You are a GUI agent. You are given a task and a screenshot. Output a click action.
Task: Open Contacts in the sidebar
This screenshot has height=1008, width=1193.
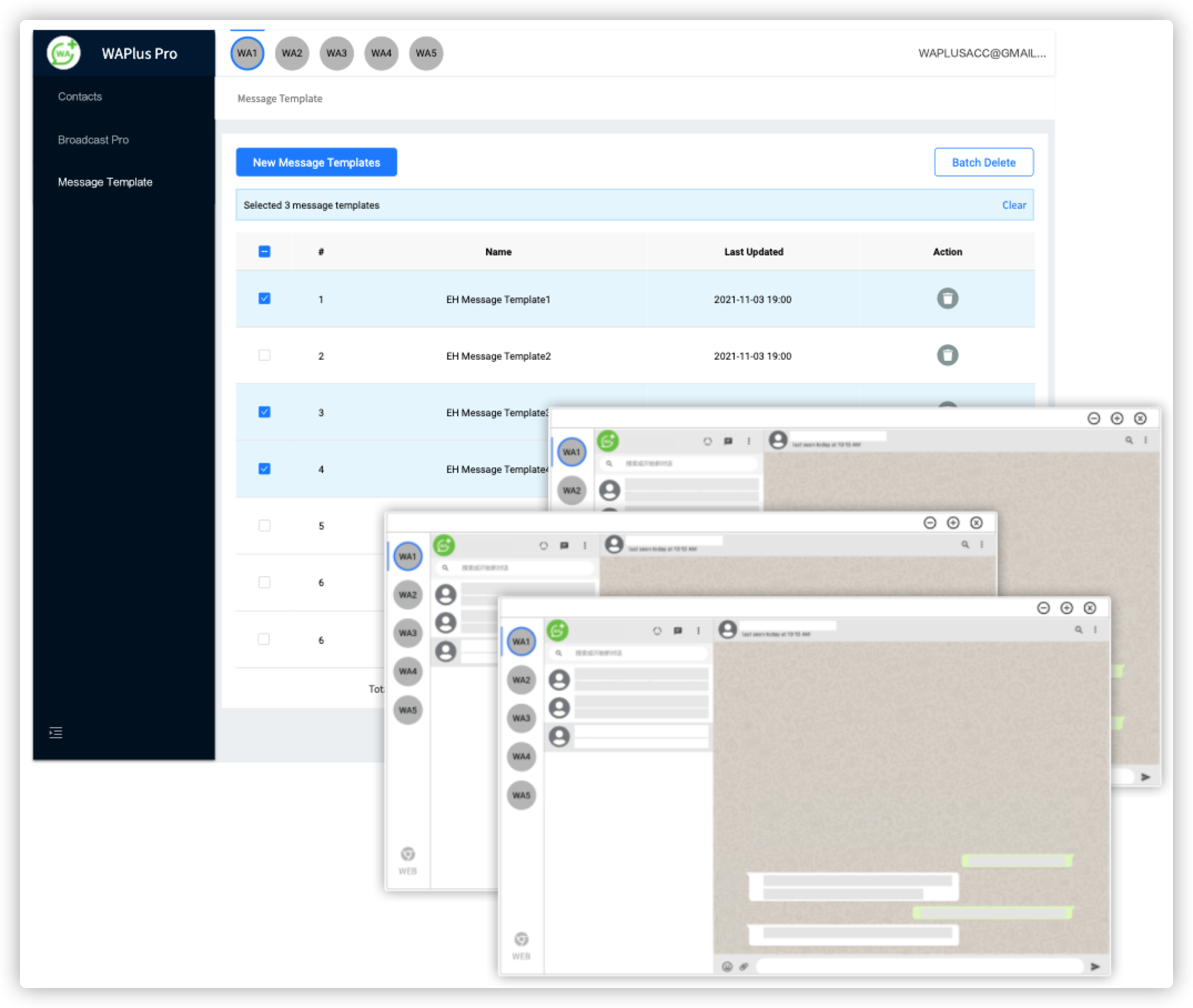(x=79, y=97)
